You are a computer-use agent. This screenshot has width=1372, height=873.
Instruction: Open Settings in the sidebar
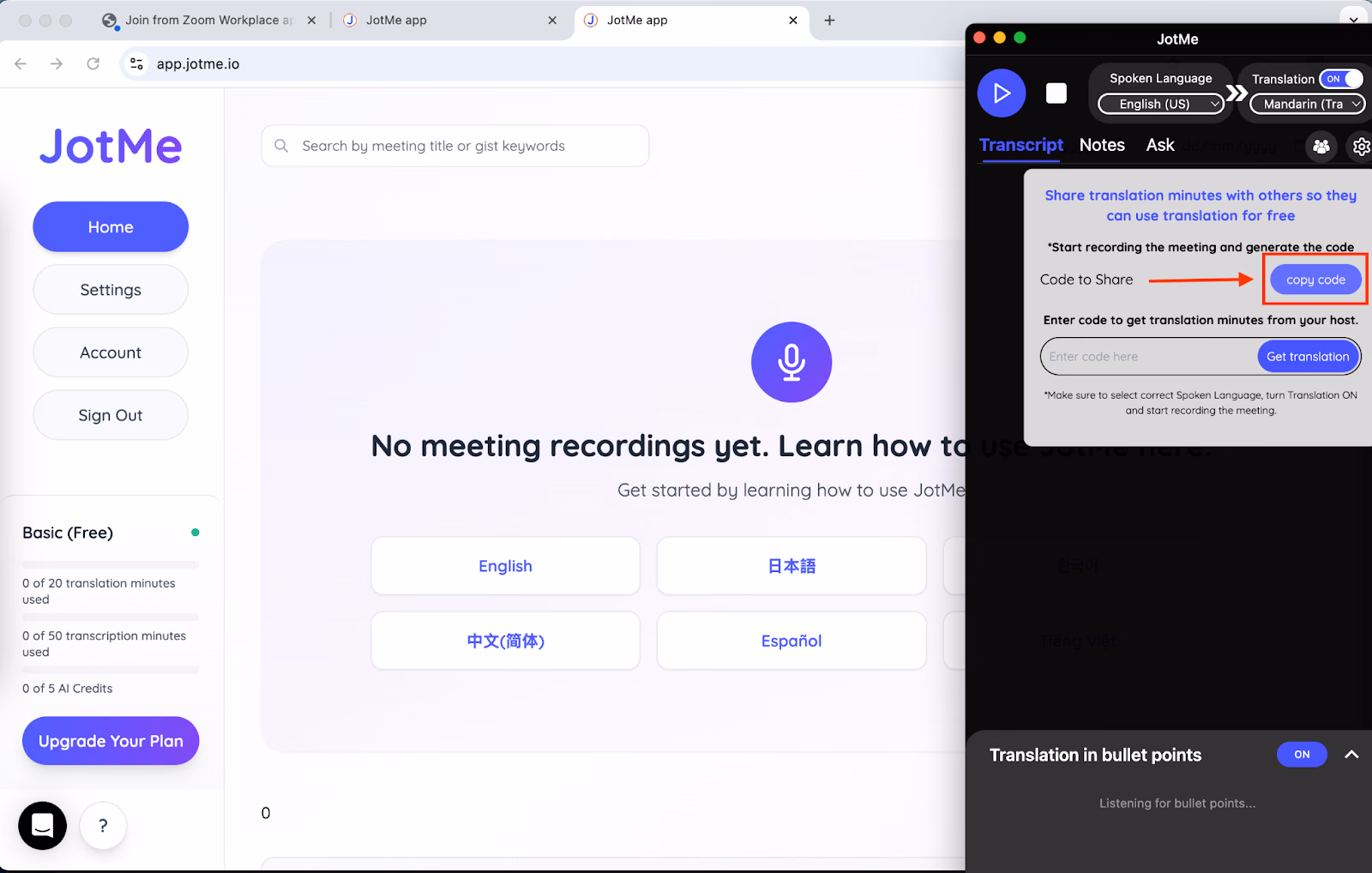(111, 290)
